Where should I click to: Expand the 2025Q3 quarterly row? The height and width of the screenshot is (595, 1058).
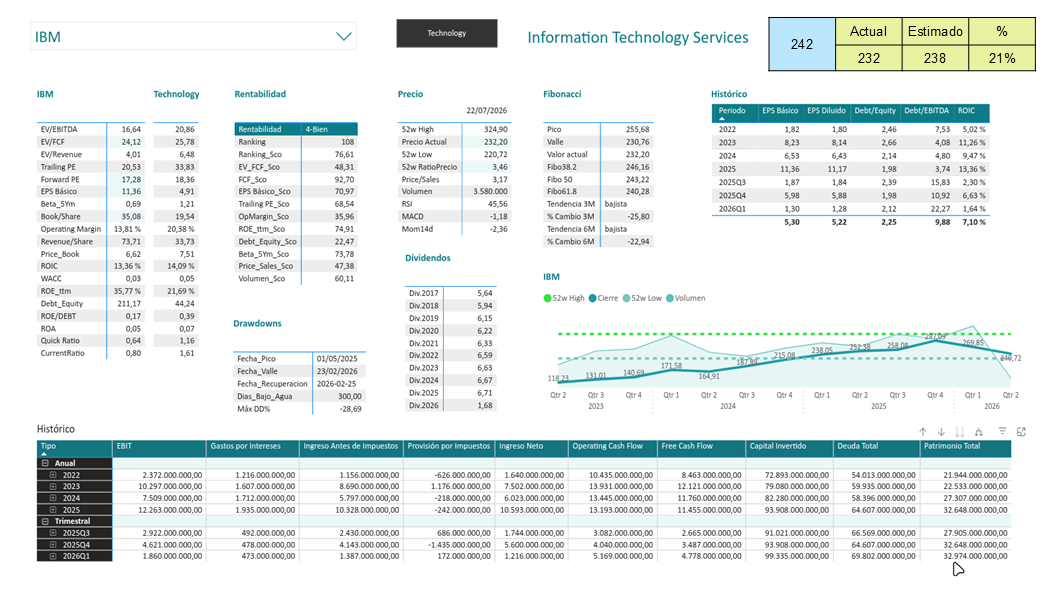[x=53, y=533]
